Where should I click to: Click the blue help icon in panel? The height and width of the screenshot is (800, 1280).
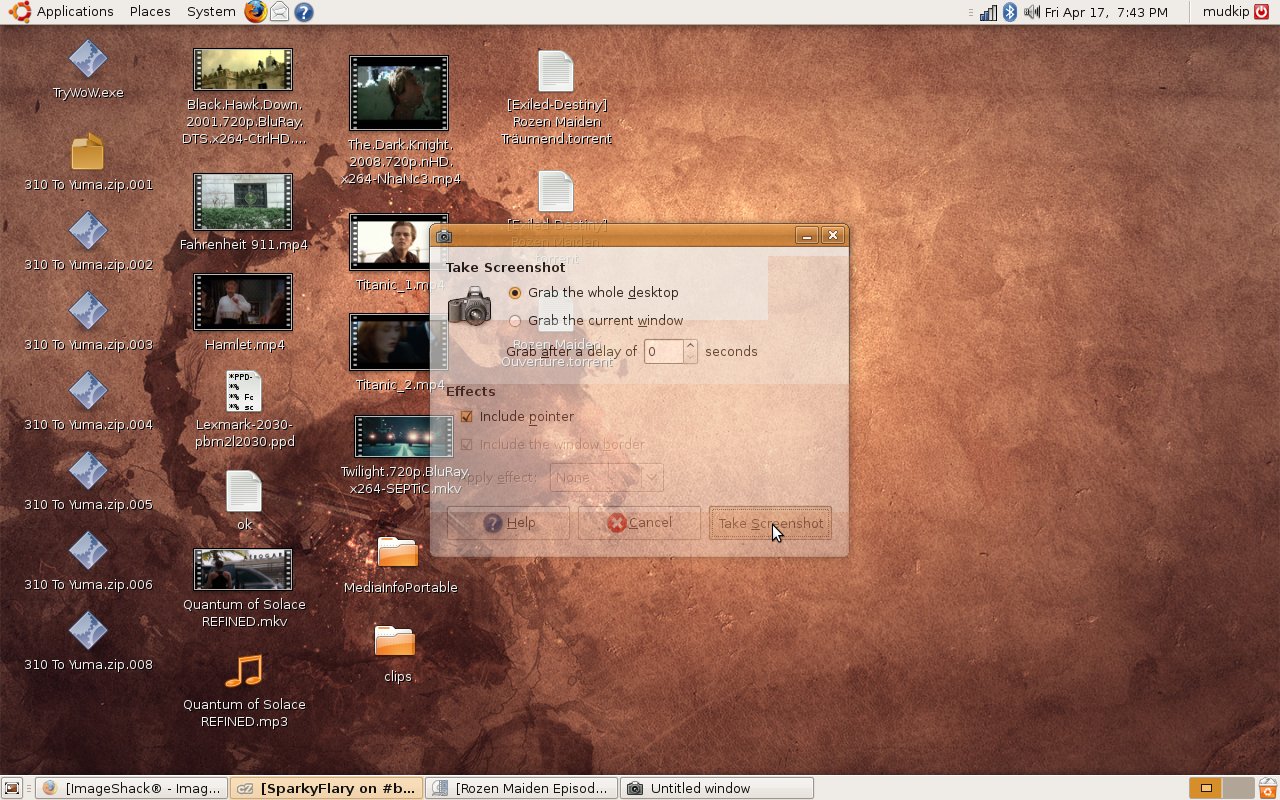coord(304,12)
